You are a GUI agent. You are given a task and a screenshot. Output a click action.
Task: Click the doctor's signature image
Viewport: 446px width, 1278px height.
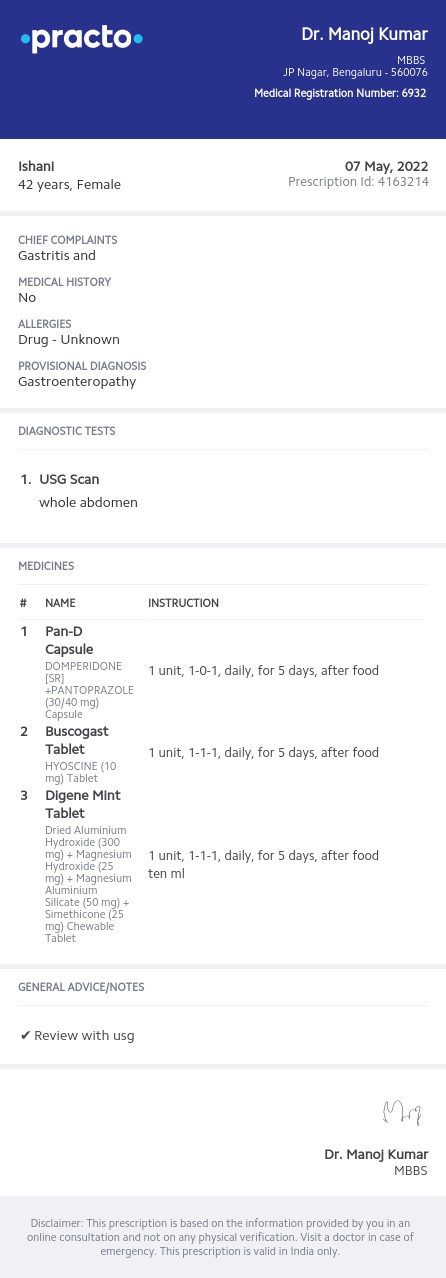click(402, 1111)
